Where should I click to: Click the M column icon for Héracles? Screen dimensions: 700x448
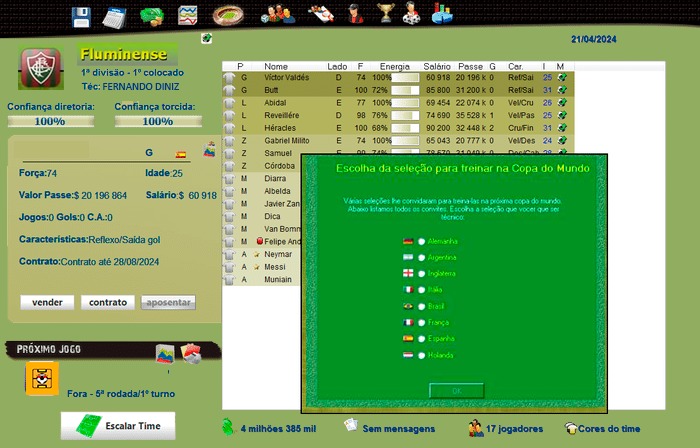pyautogui.click(x=562, y=128)
